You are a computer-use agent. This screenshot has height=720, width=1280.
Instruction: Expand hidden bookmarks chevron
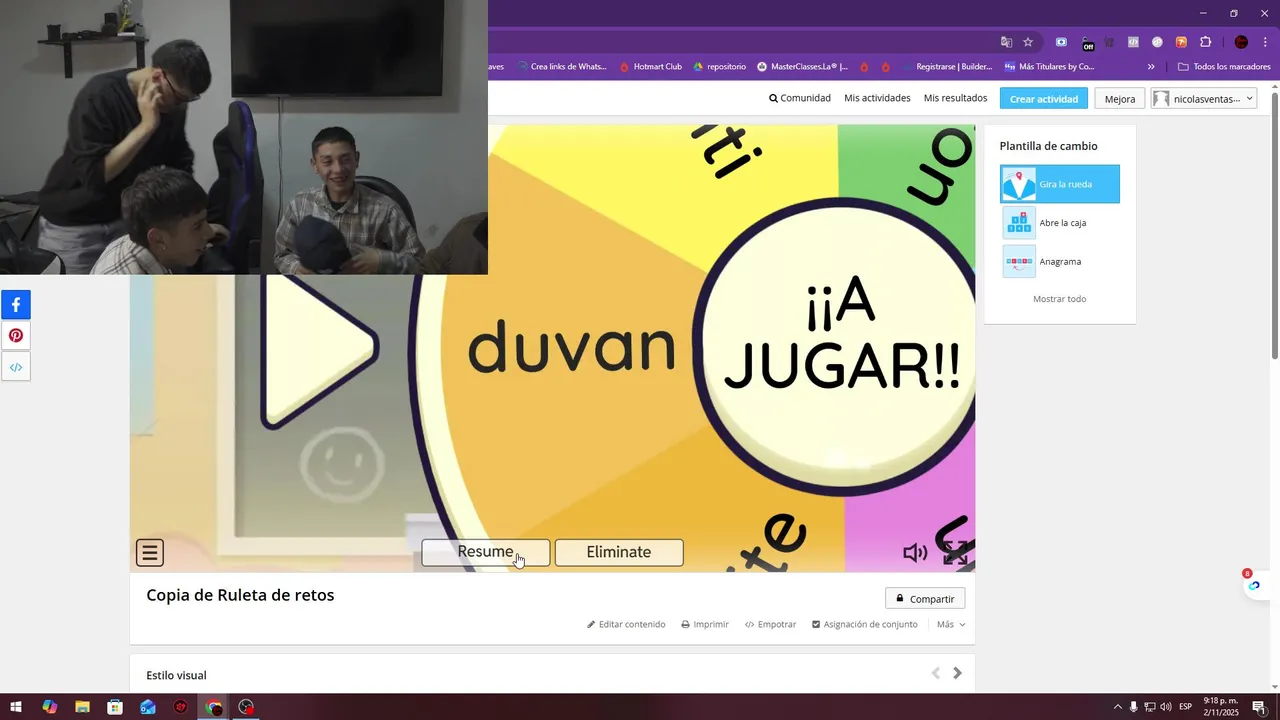1151,67
